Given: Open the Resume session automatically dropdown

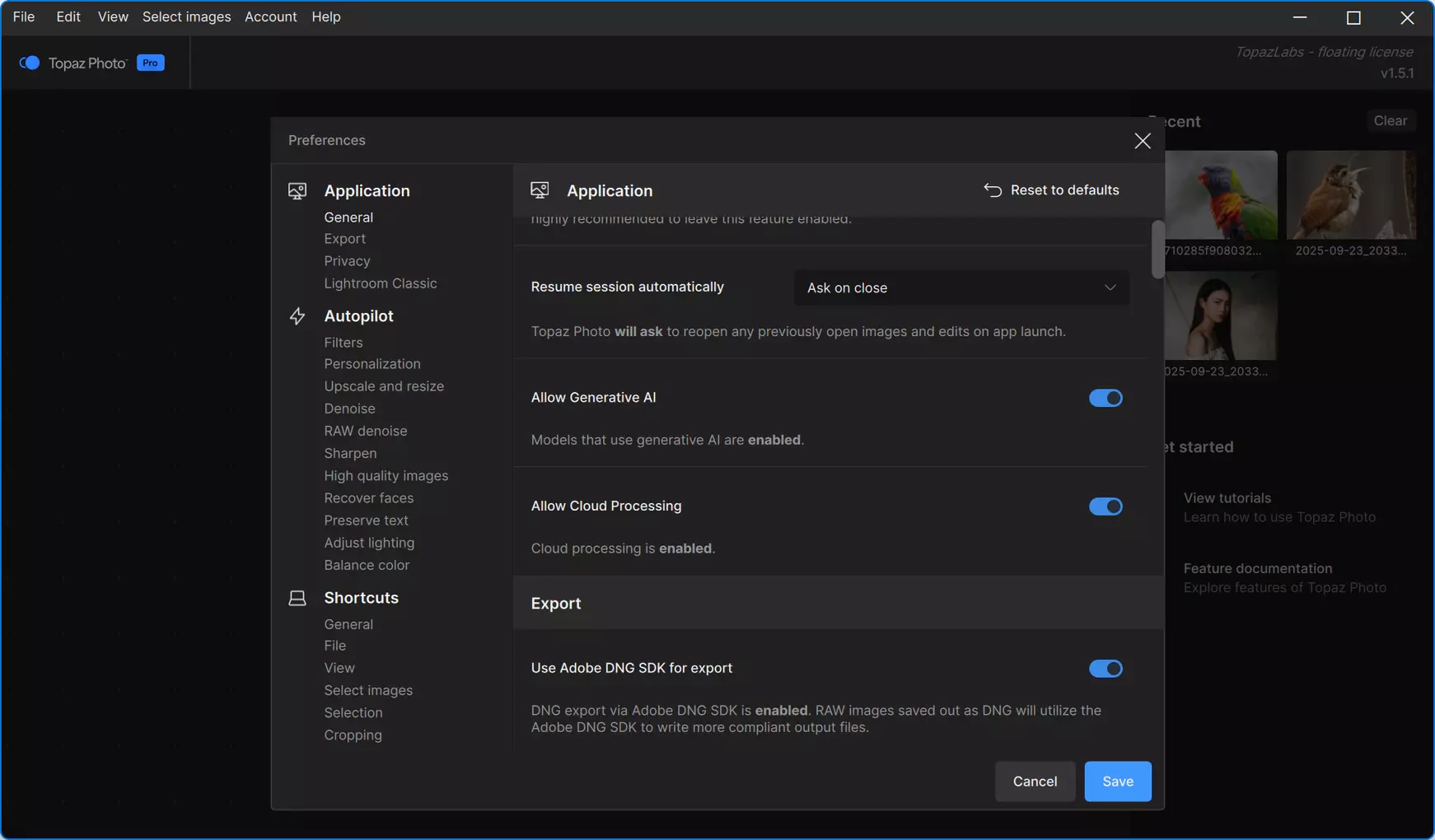Looking at the screenshot, I should tap(961, 287).
